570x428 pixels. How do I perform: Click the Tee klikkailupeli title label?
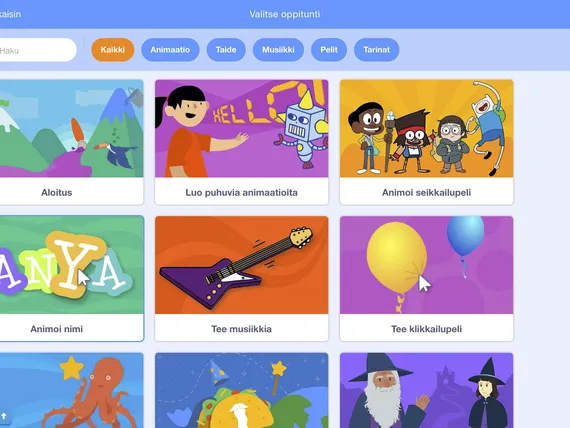(426, 329)
